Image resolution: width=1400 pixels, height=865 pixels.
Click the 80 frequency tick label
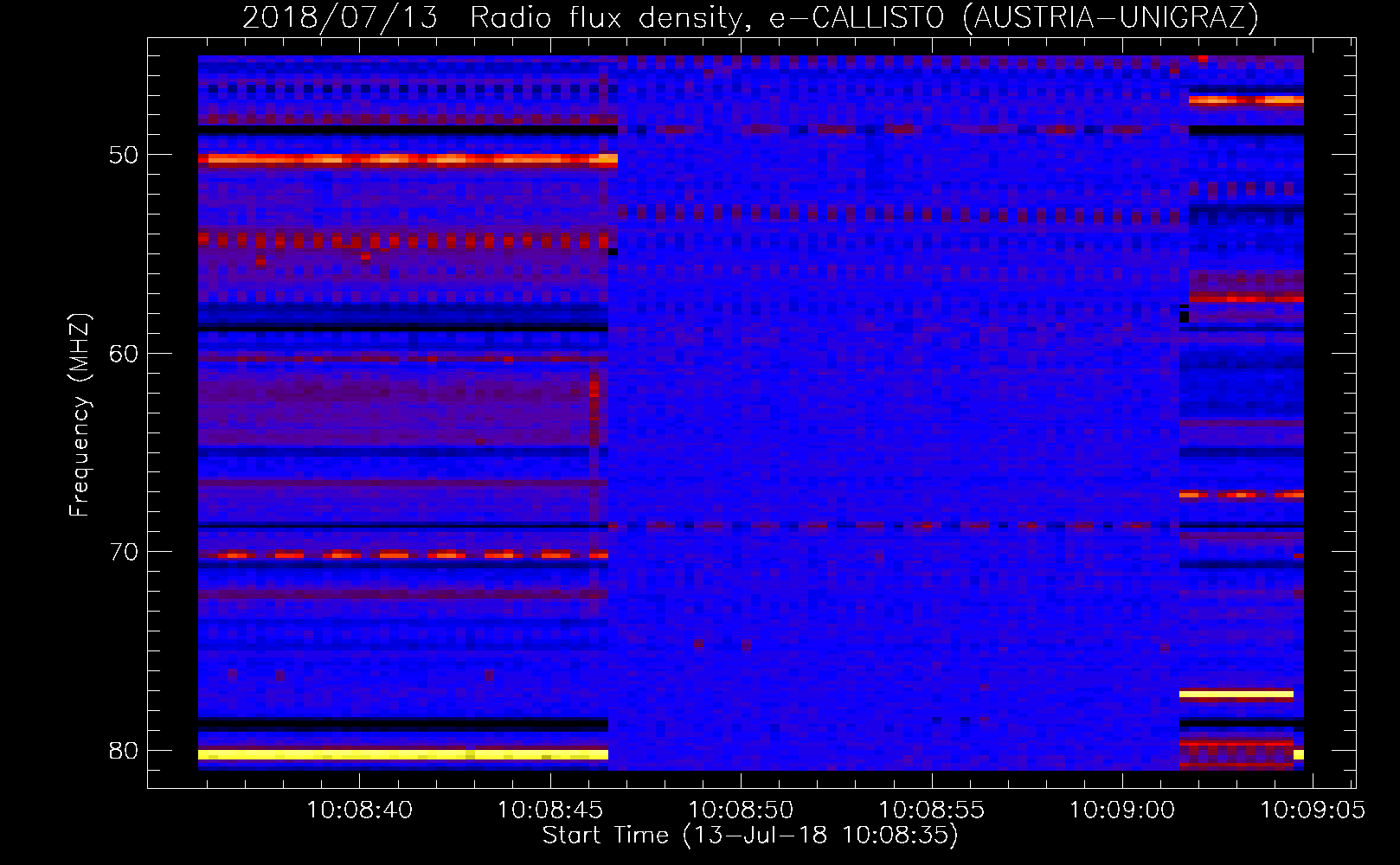124,751
